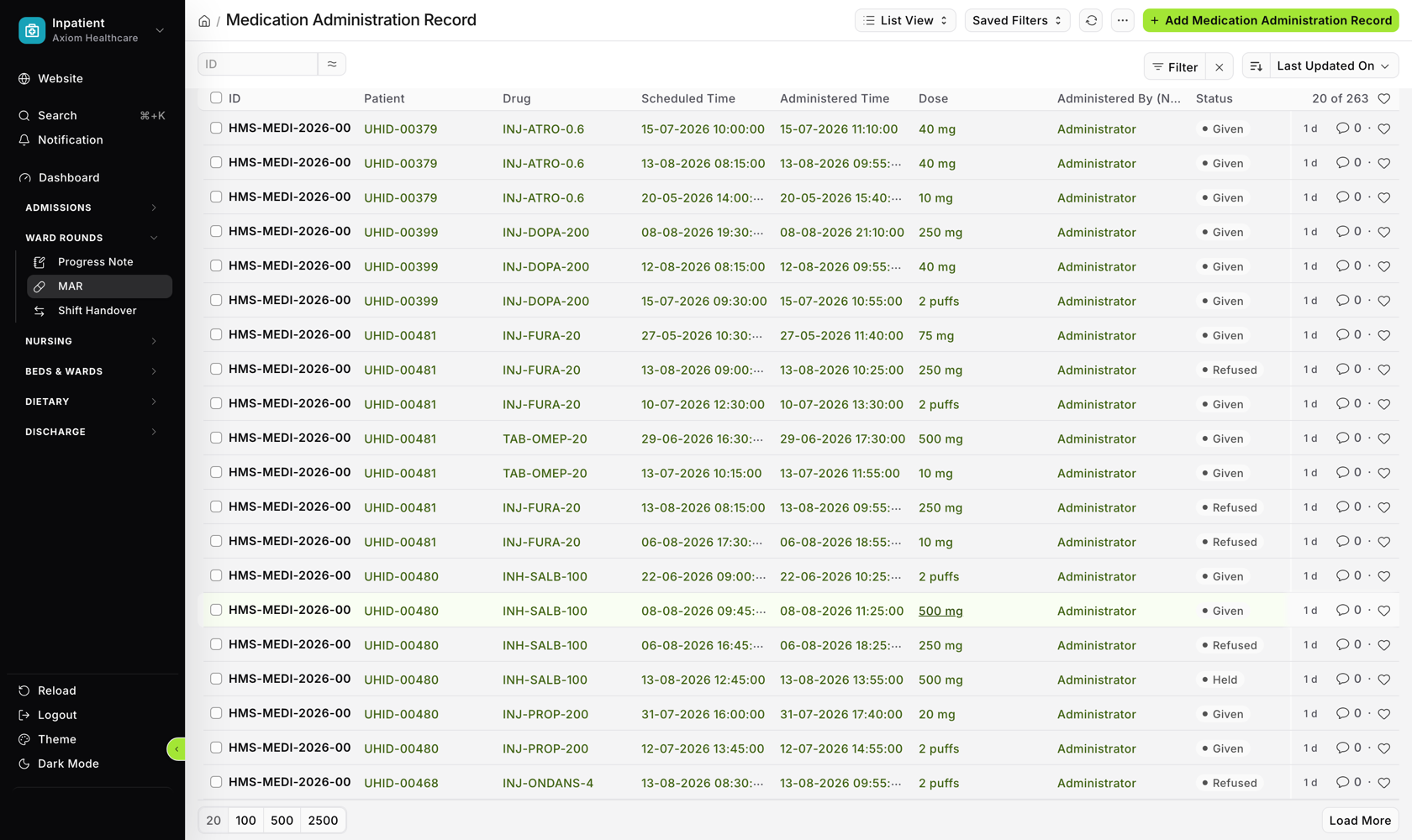Viewport: 1412px width, 840px height.
Task: Open Website link in sidebar
Action: [x=50, y=78]
